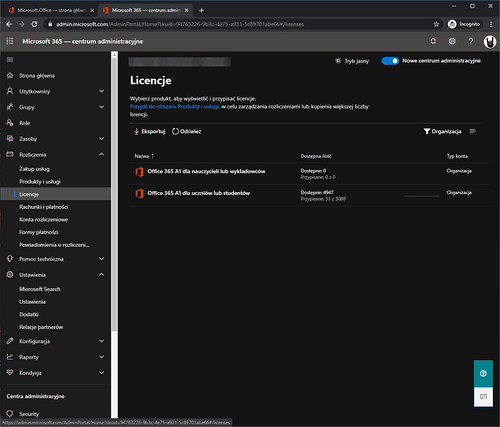
Task: Click the Odśwież button
Action: pos(186,131)
